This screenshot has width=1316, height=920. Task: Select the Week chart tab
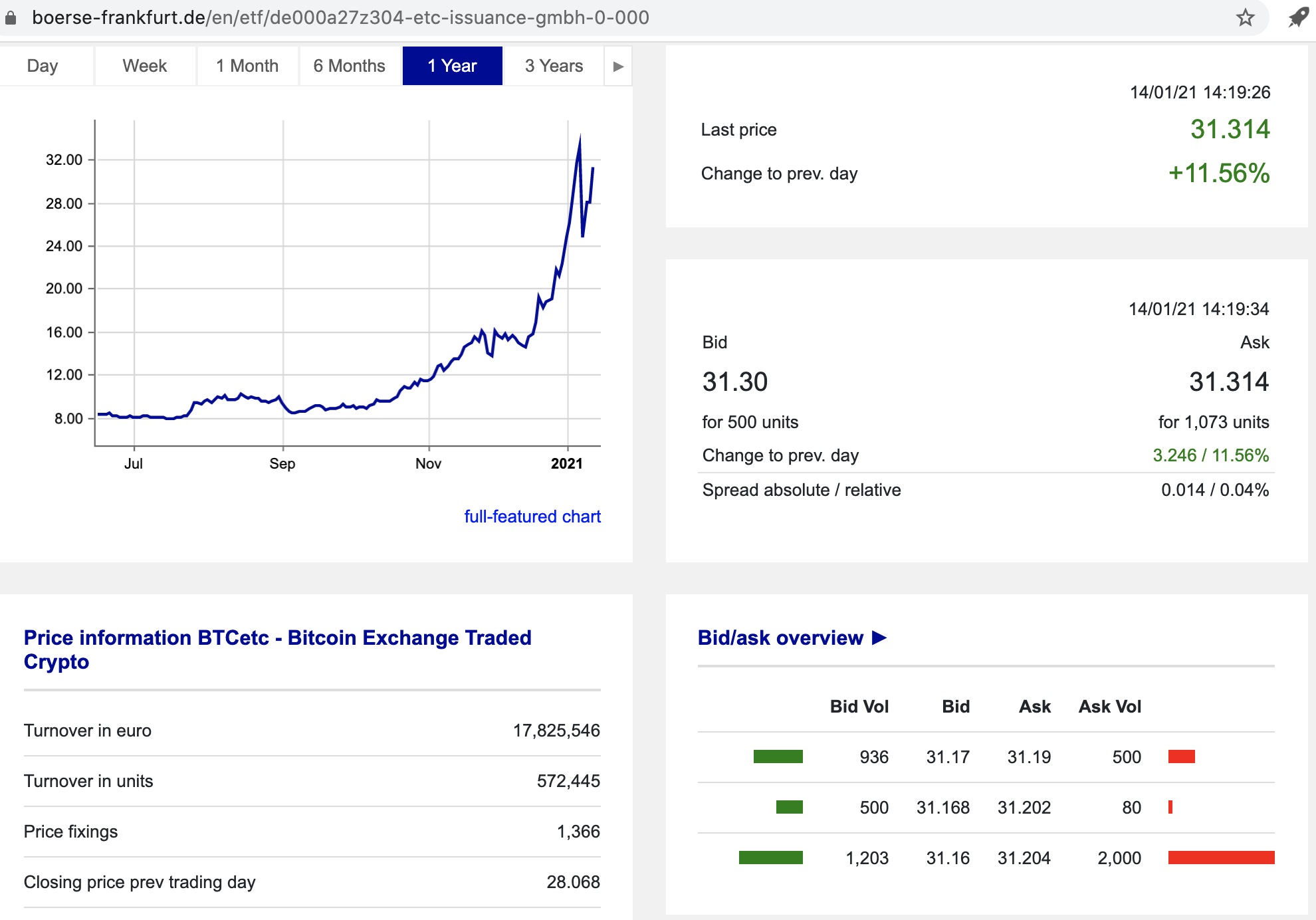(145, 66)
